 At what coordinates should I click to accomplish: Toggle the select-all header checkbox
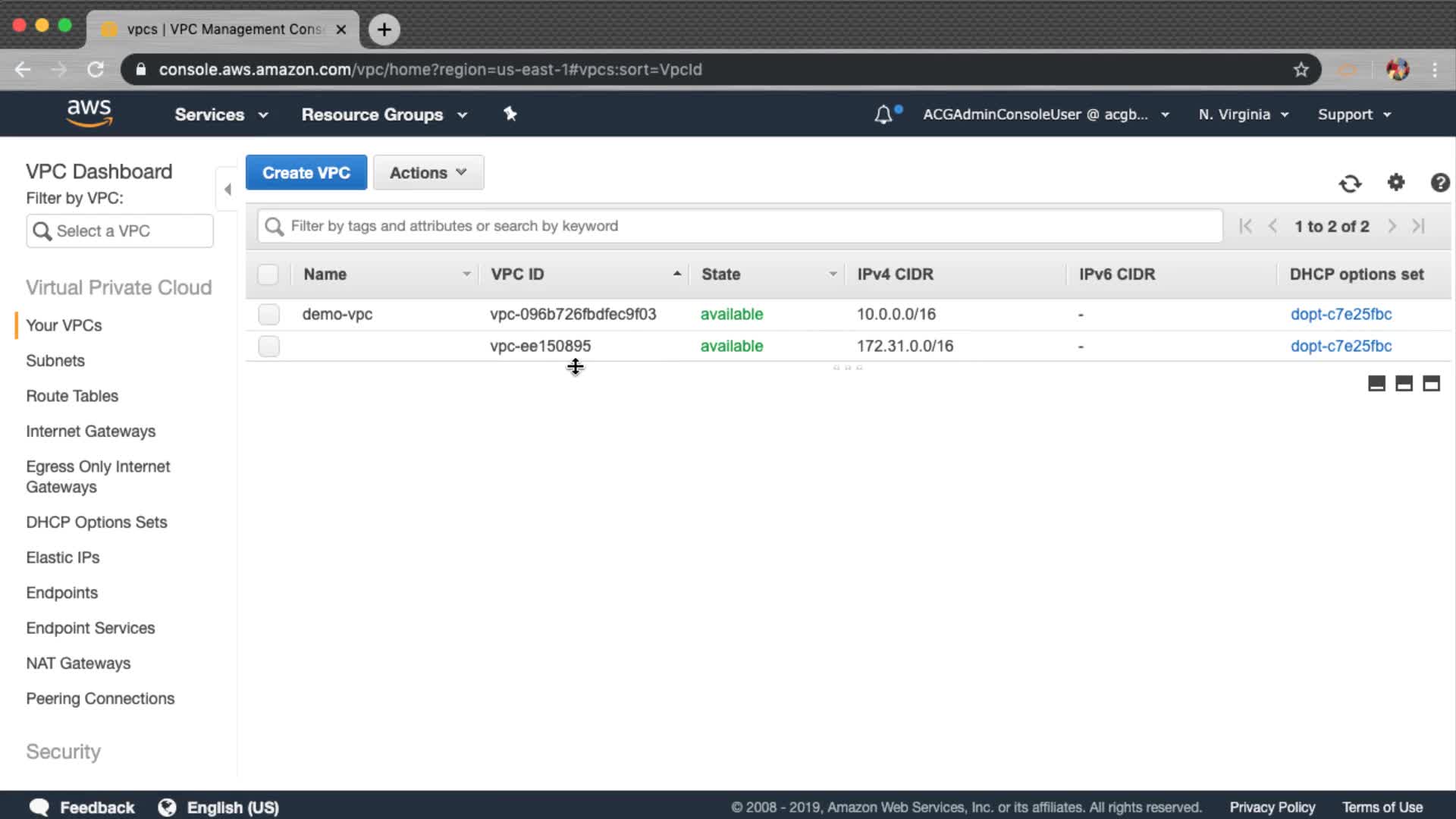pos(268,275)
